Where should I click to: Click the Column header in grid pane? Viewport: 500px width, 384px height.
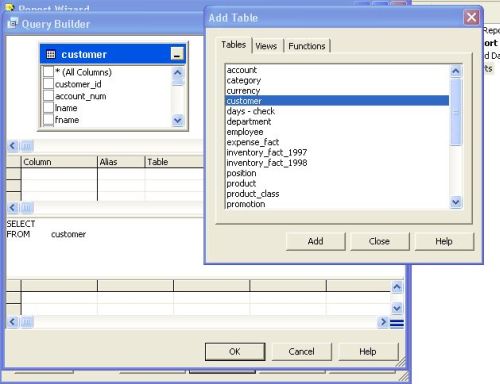pos(59,162)
